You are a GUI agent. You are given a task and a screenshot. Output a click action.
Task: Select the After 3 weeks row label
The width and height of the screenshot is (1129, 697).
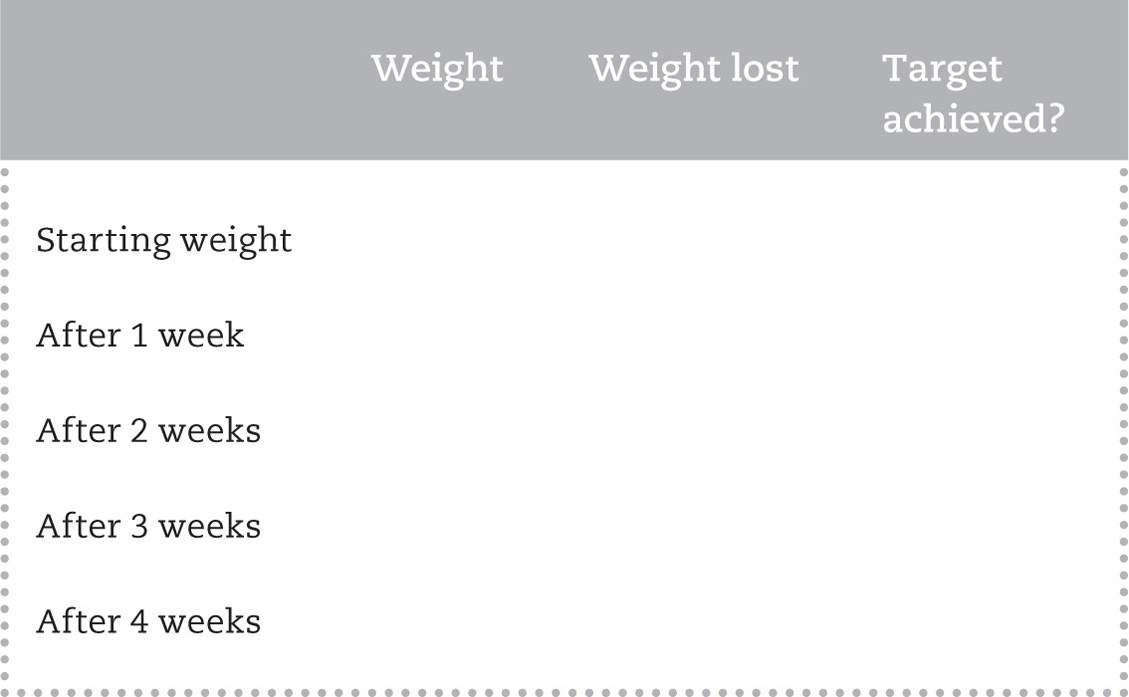[x=148, y=526]
